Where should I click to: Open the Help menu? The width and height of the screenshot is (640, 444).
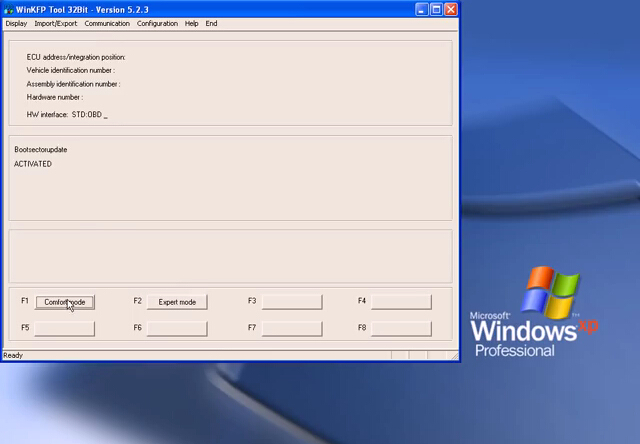[191, 24]
